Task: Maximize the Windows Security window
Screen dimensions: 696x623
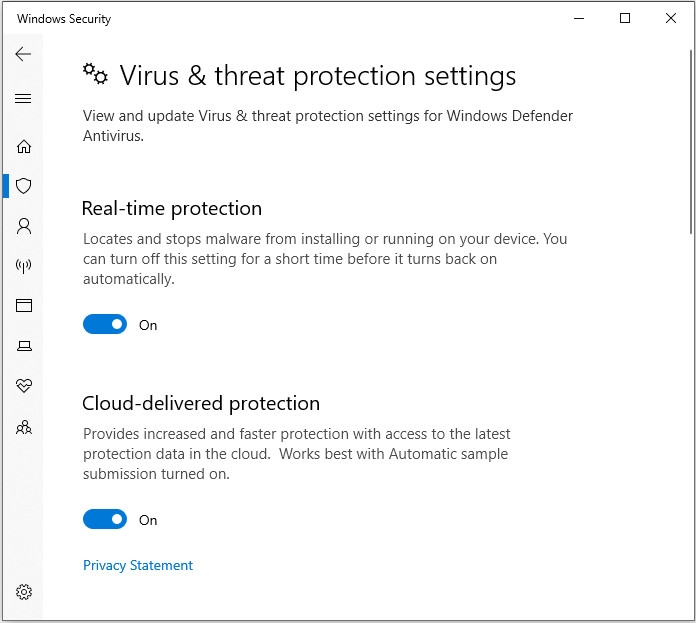Action: coord(625,18)
